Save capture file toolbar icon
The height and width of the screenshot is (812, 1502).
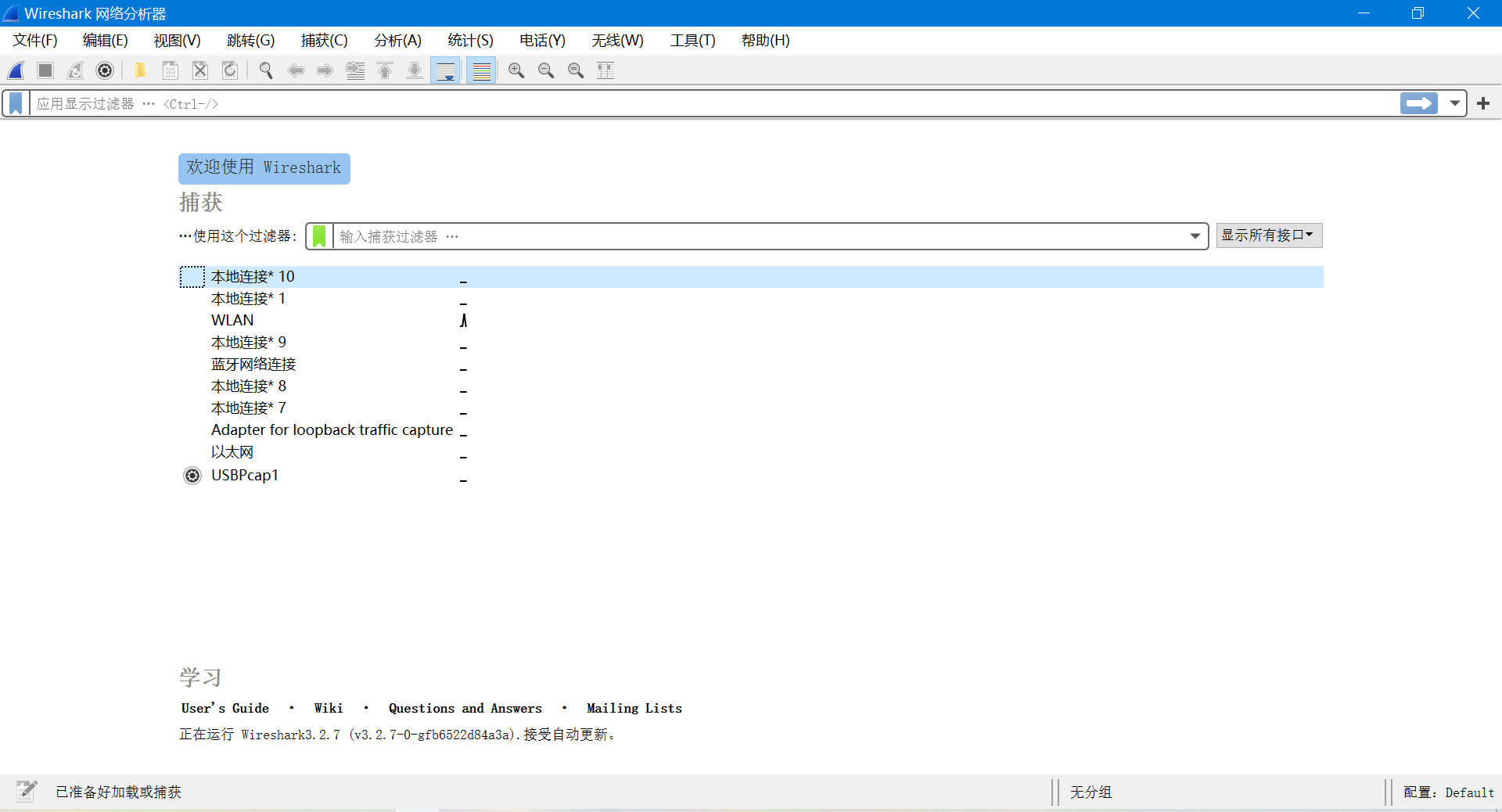170,70
